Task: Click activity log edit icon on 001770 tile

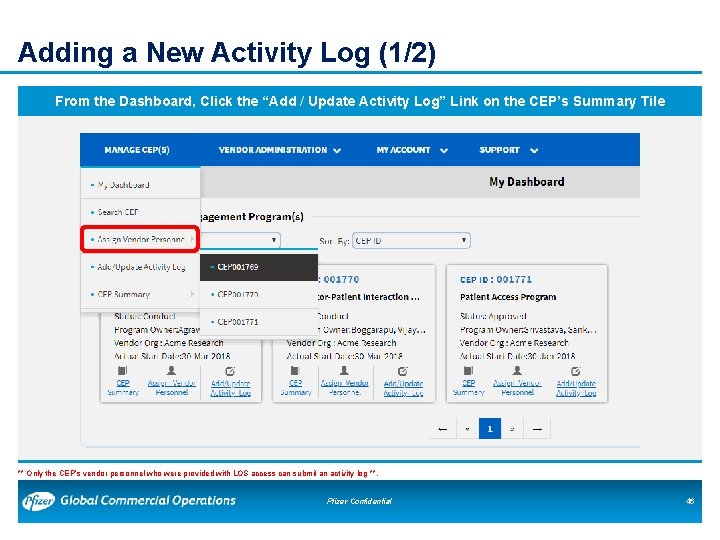Action: click(403, 371)
